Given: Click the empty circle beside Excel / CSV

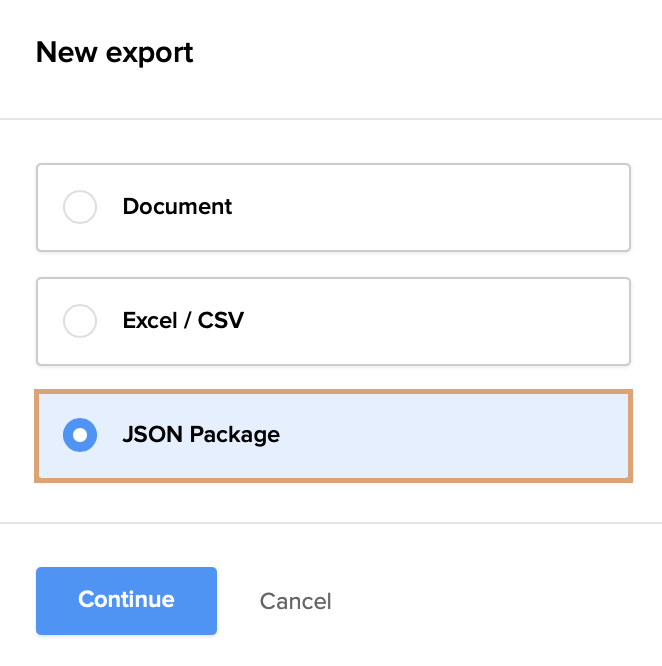Looking at the screenshot, I should tap(80, 321).
